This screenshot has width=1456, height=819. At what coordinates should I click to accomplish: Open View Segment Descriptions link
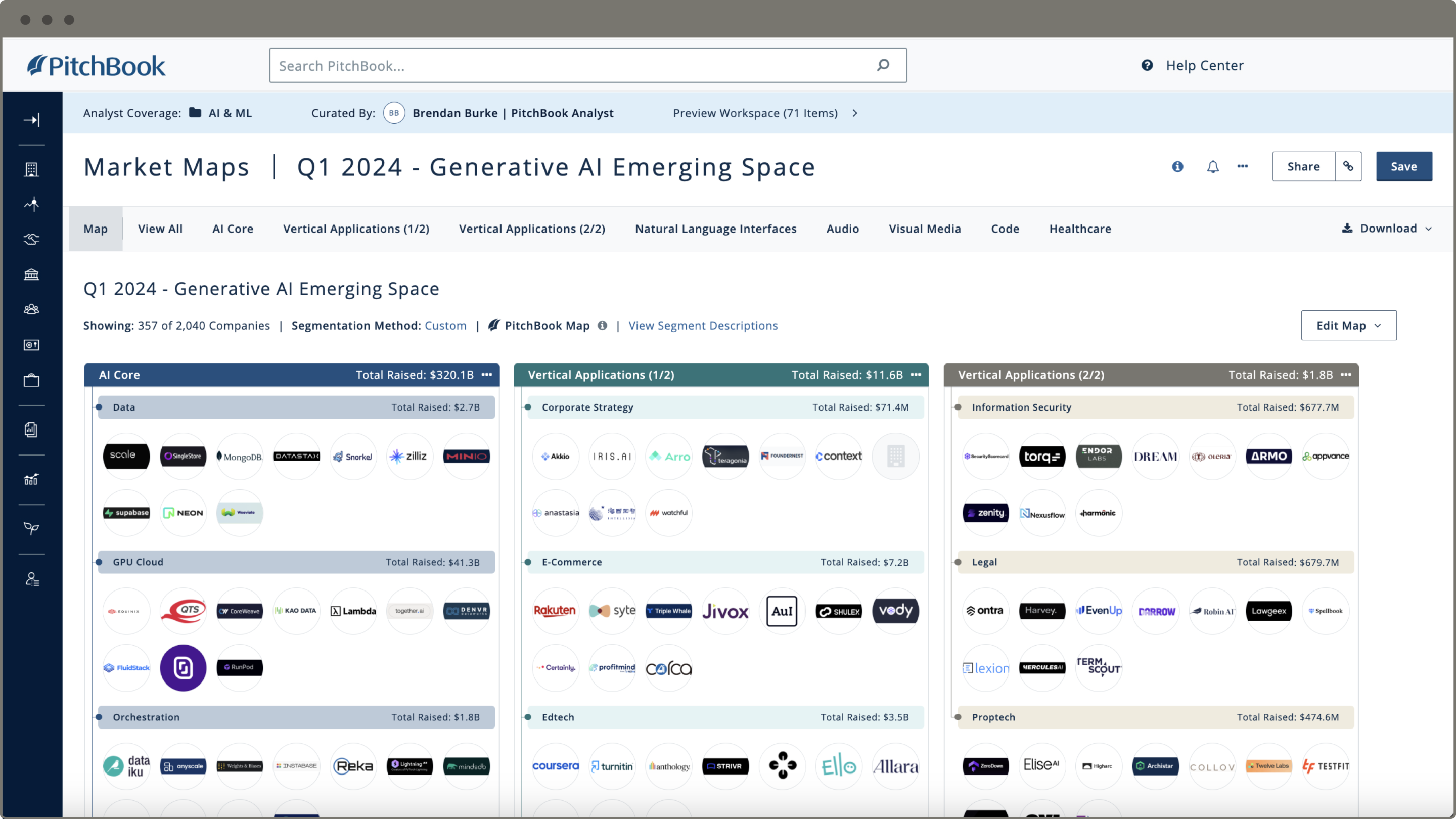(x=703, y=326)
